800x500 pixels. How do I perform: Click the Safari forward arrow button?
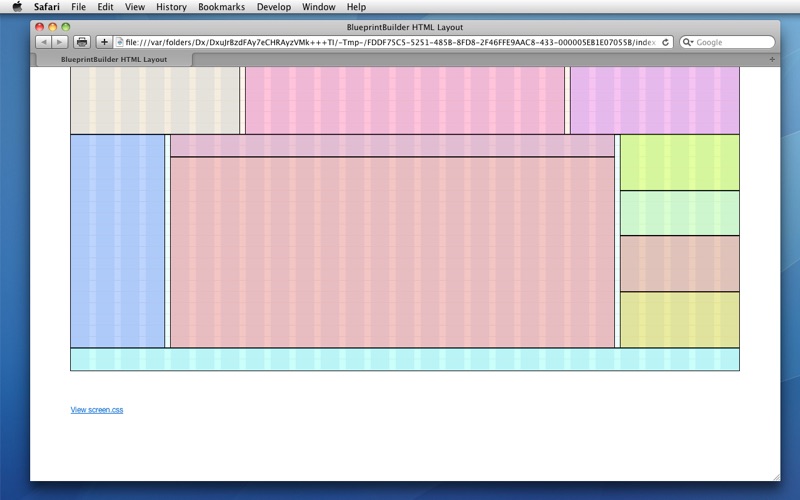(x=60, y=42)
